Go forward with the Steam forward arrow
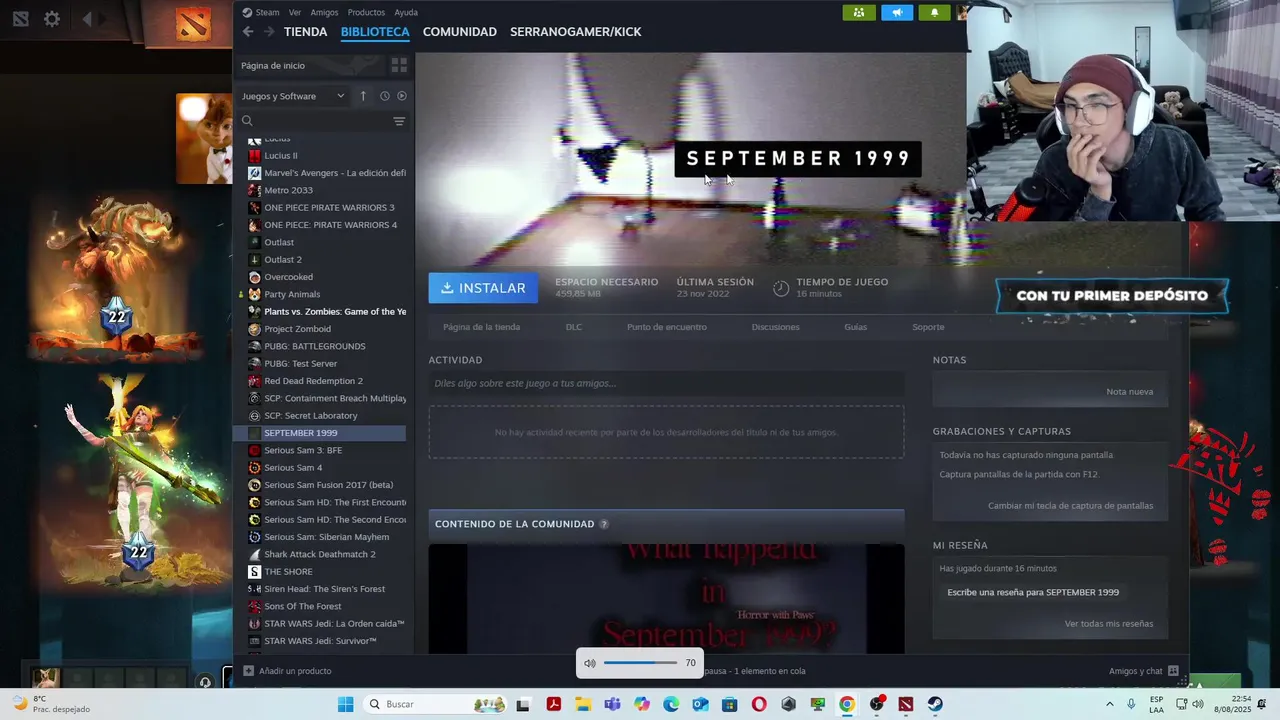1280x720 pixels. [x=269, y=32]
